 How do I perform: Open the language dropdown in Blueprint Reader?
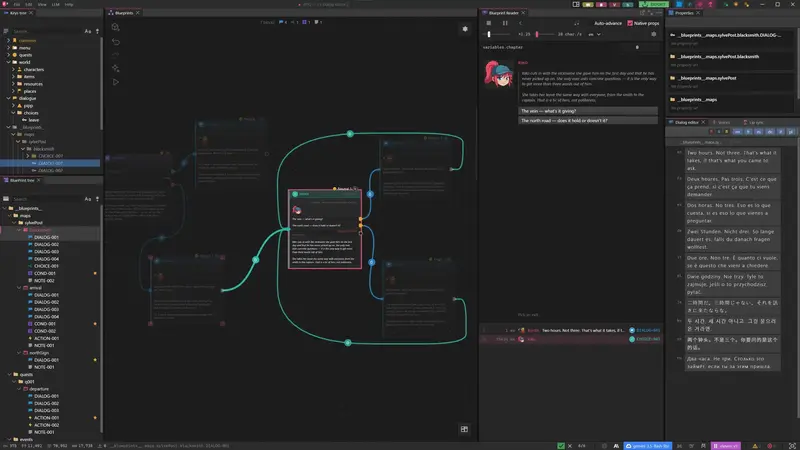tap(594, 34)
